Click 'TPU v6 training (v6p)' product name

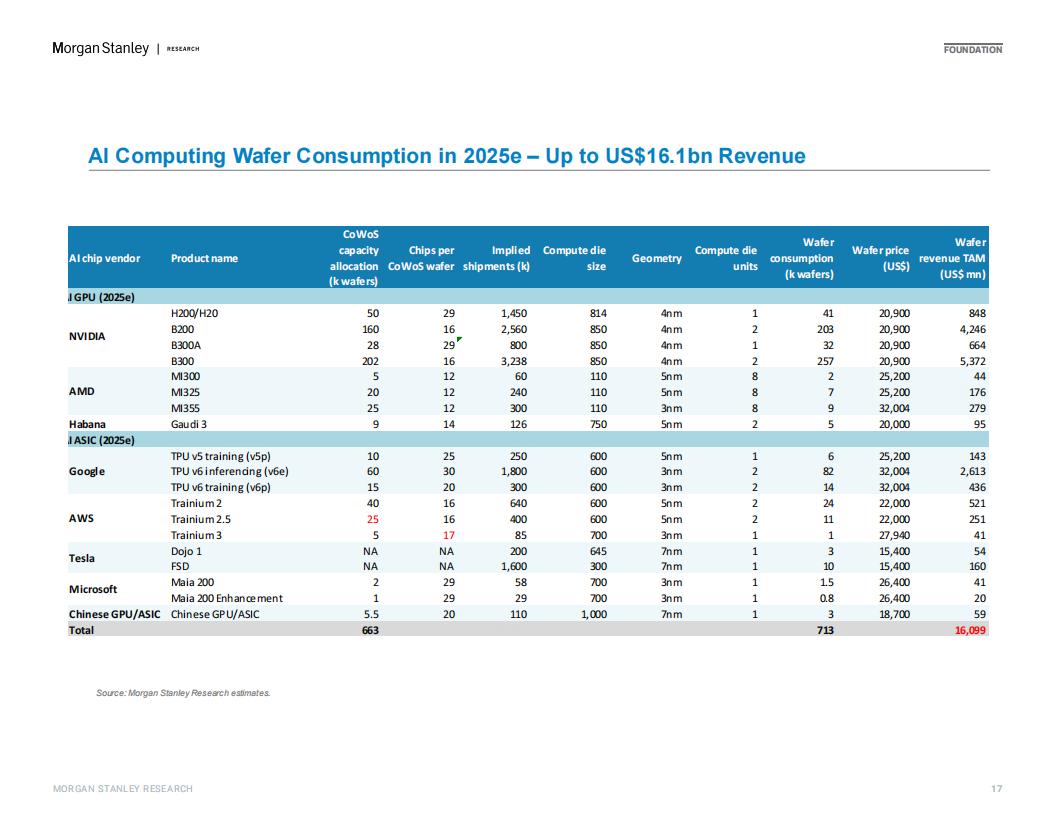[x=220, y=487]
